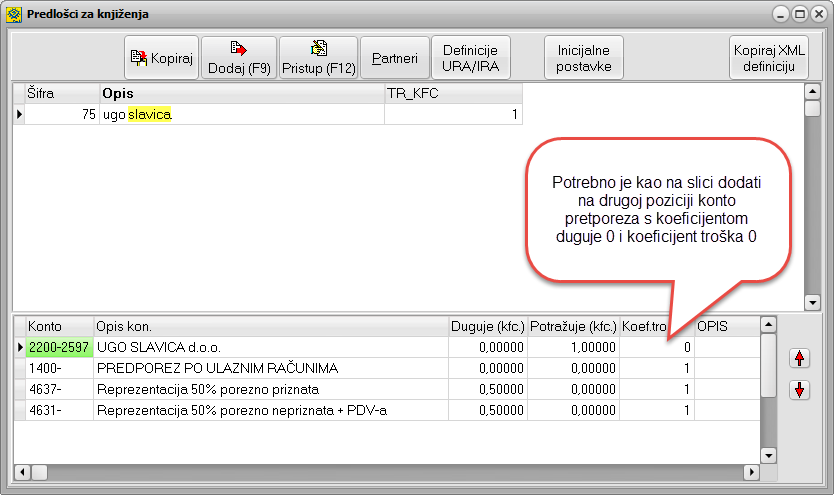Viewport: 834px width, 495px height.
Task: Select Potražuje 1,00000 in 2200-2597 row
Action: [573, 347]
